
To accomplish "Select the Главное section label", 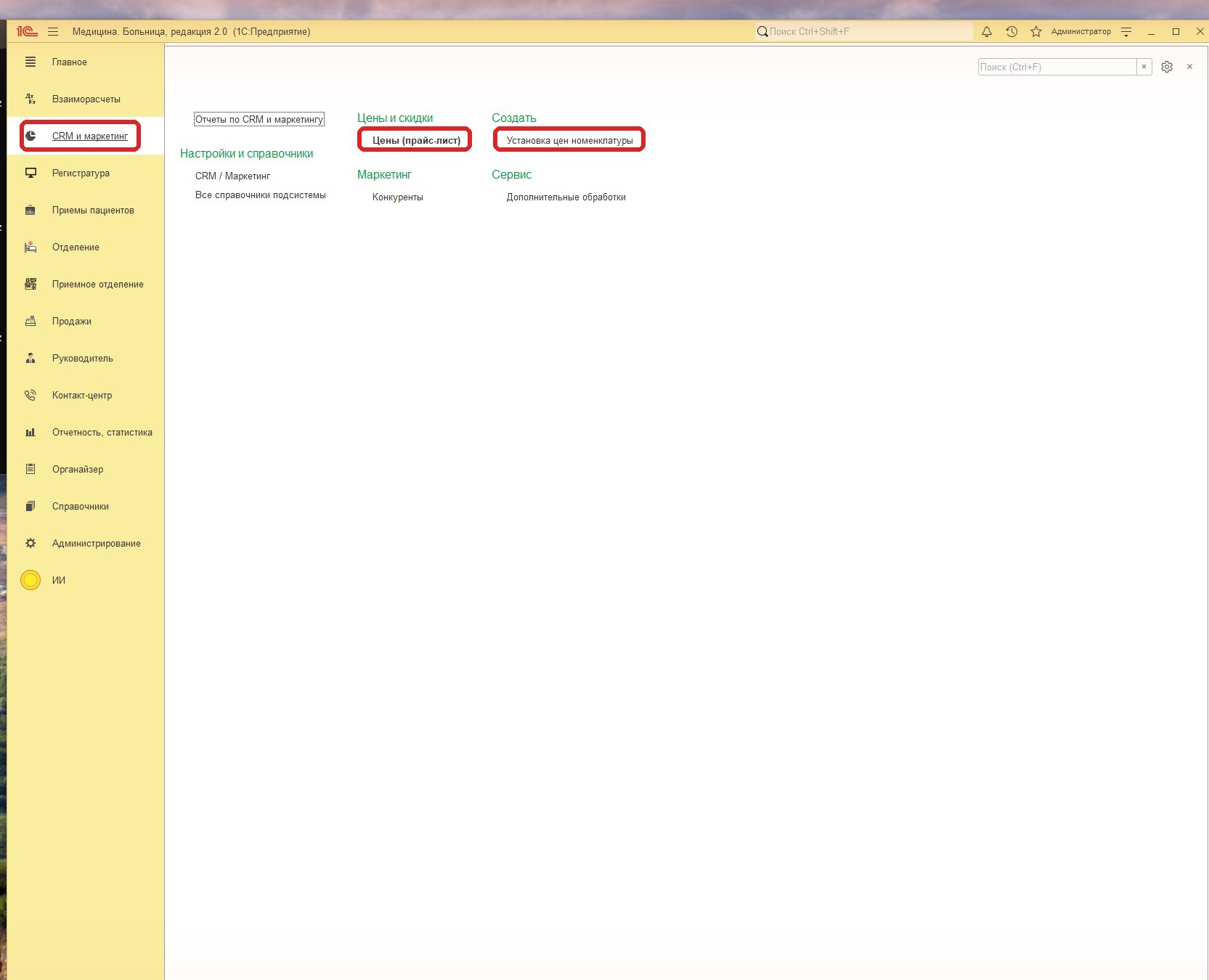I will [70, 62].
